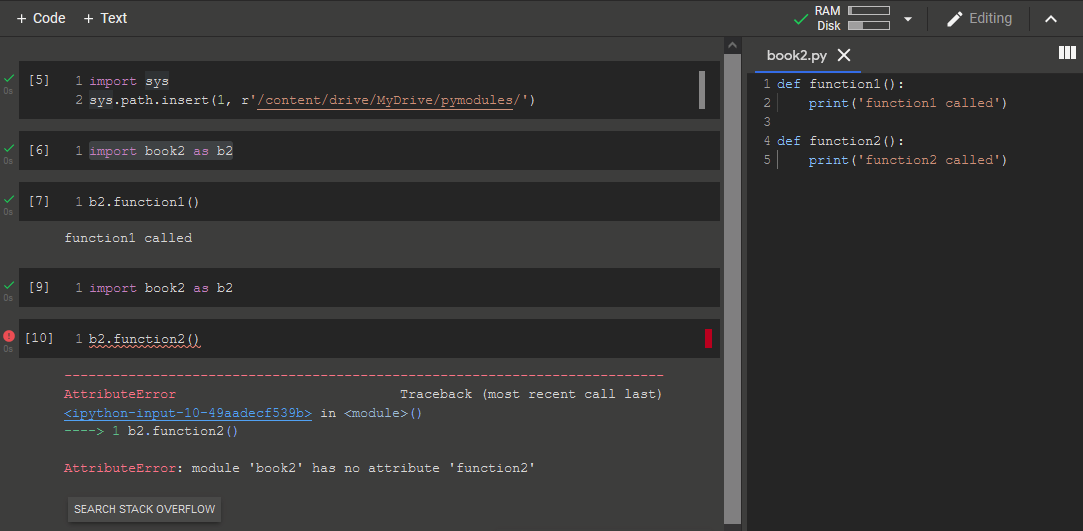This screenshot has width=1083, height=531.
Task: Add a new Code cell
Action: [x=41, y=19]
